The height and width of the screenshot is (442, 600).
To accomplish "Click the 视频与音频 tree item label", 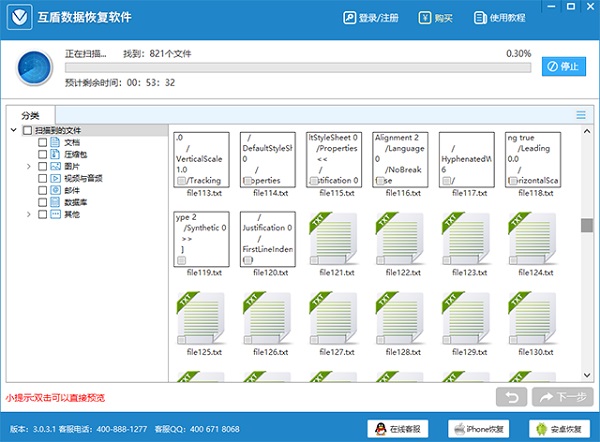I will [x=83, y=178].
